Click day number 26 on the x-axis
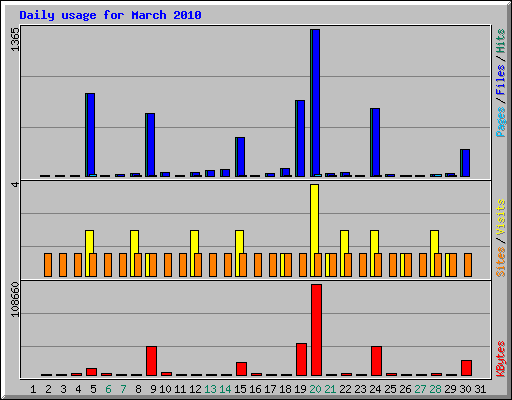Viewport: 512px width, 400px height. click(x=405, y=389)
